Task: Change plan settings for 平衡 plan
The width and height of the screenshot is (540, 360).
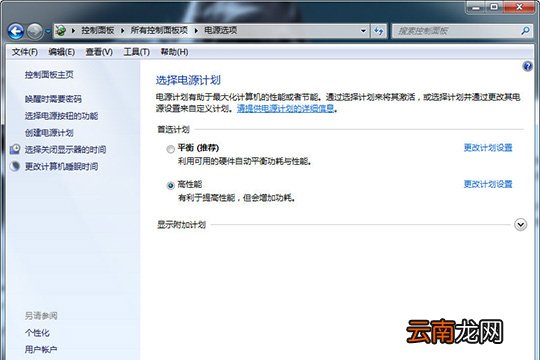Action: pyautogui.click(x=488, y=148)
